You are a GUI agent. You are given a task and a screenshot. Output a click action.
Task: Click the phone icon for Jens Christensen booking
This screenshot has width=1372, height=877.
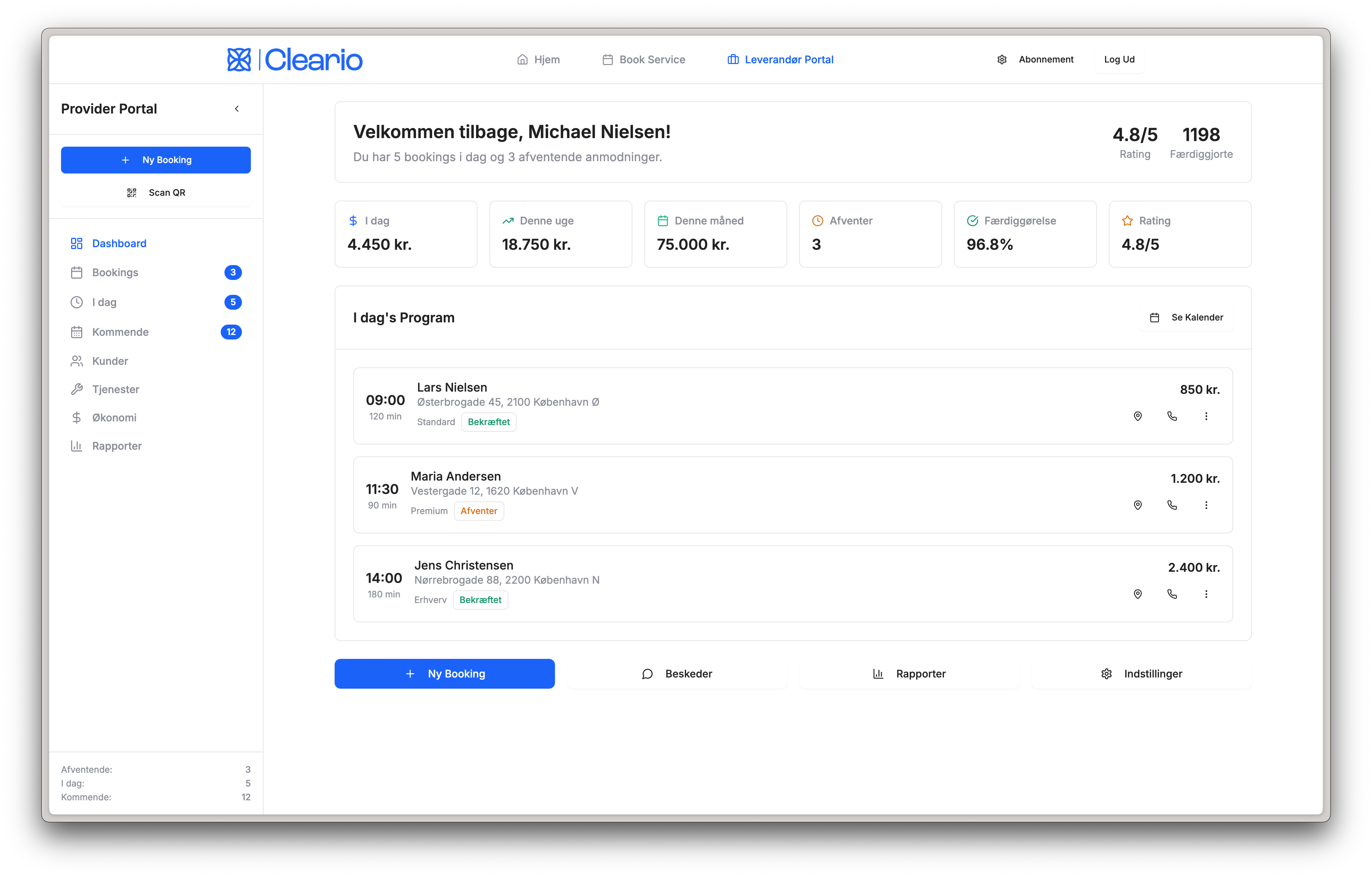point(1171,594)
